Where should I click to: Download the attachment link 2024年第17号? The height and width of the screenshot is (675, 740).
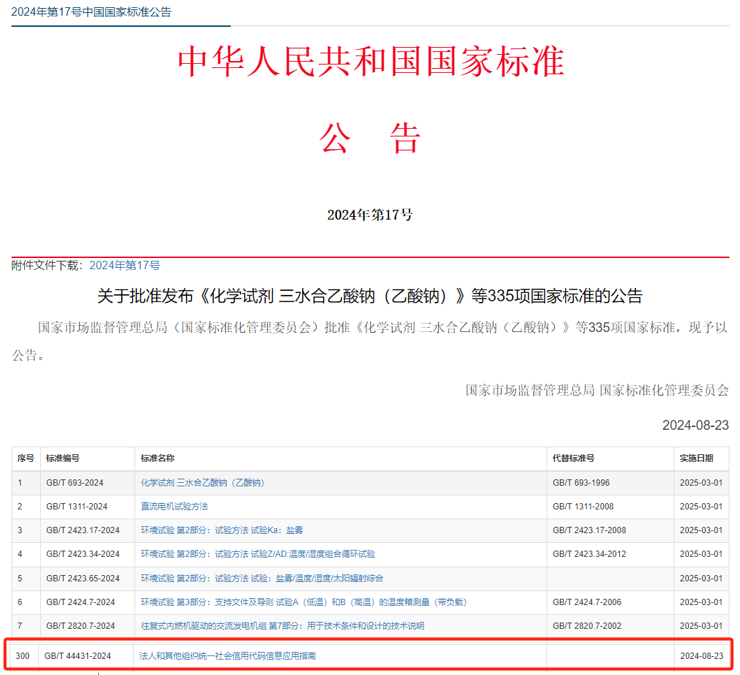click(125, 265)
